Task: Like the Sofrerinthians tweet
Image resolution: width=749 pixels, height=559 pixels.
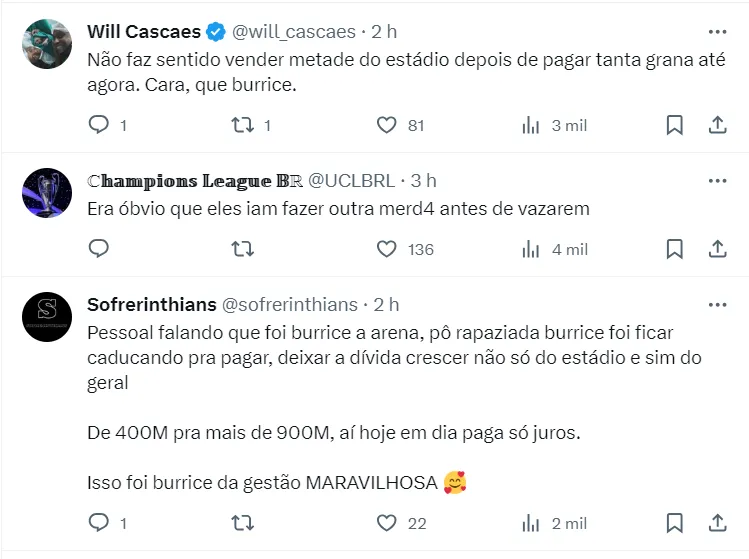Action: (386, 522)
